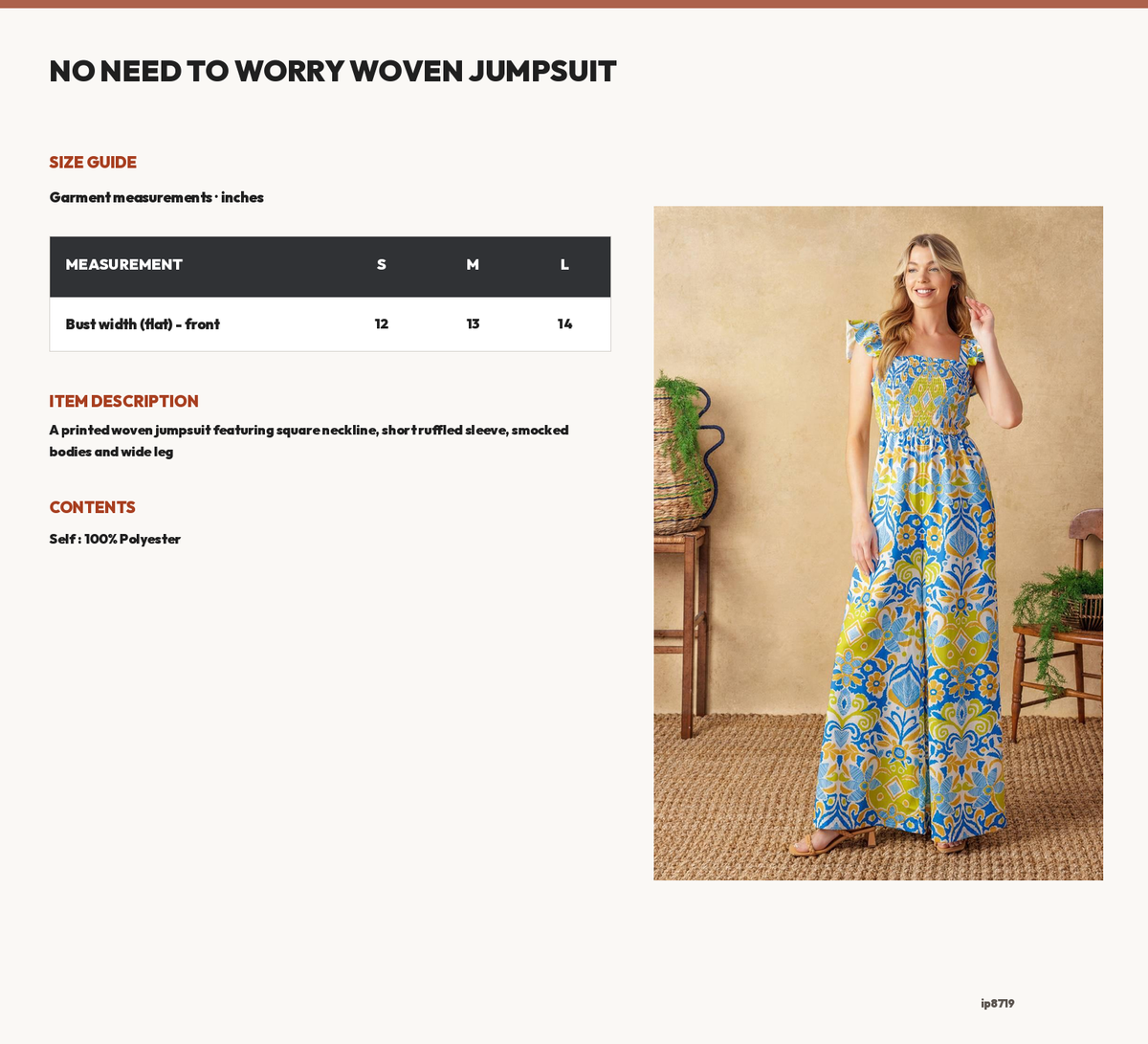Click the 'M' size column header

pyautogui.click(x=473, y=265)
